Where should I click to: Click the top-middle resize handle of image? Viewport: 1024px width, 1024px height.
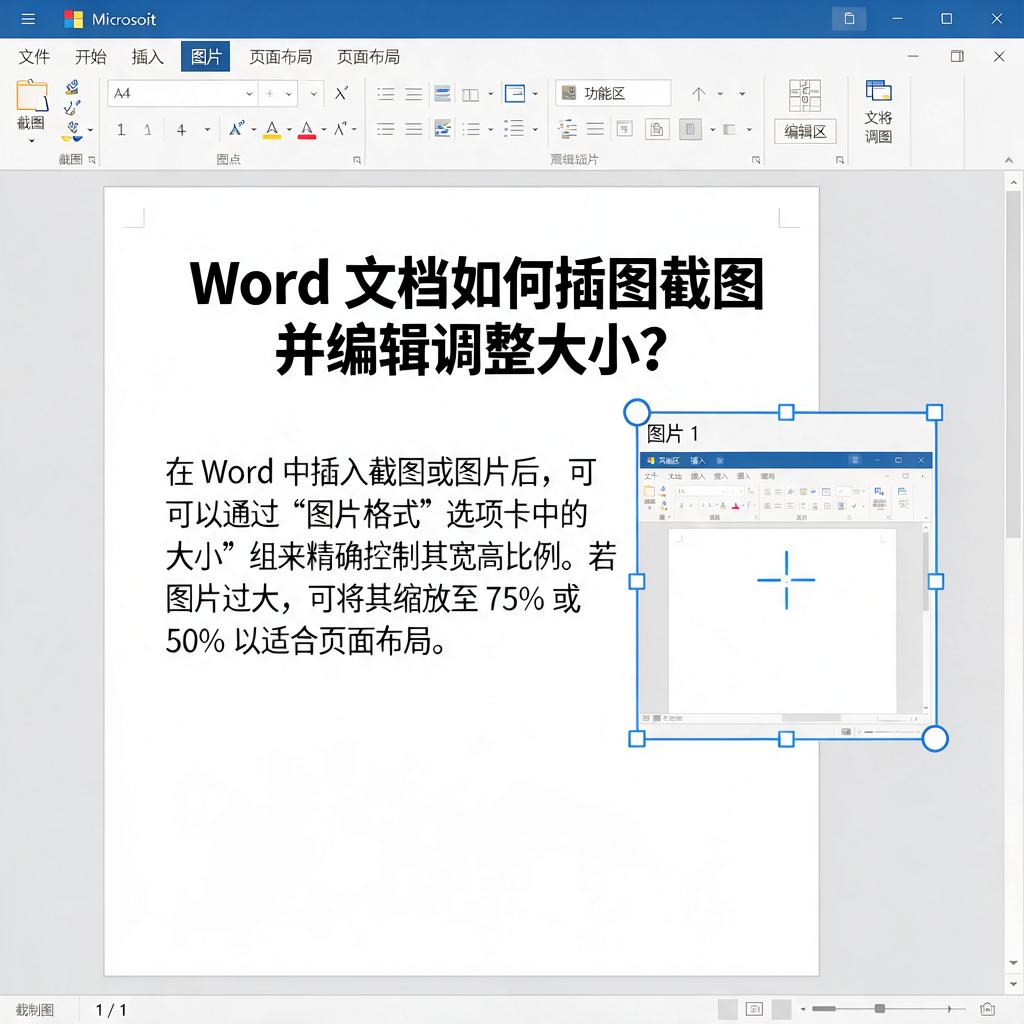point(786,412)
